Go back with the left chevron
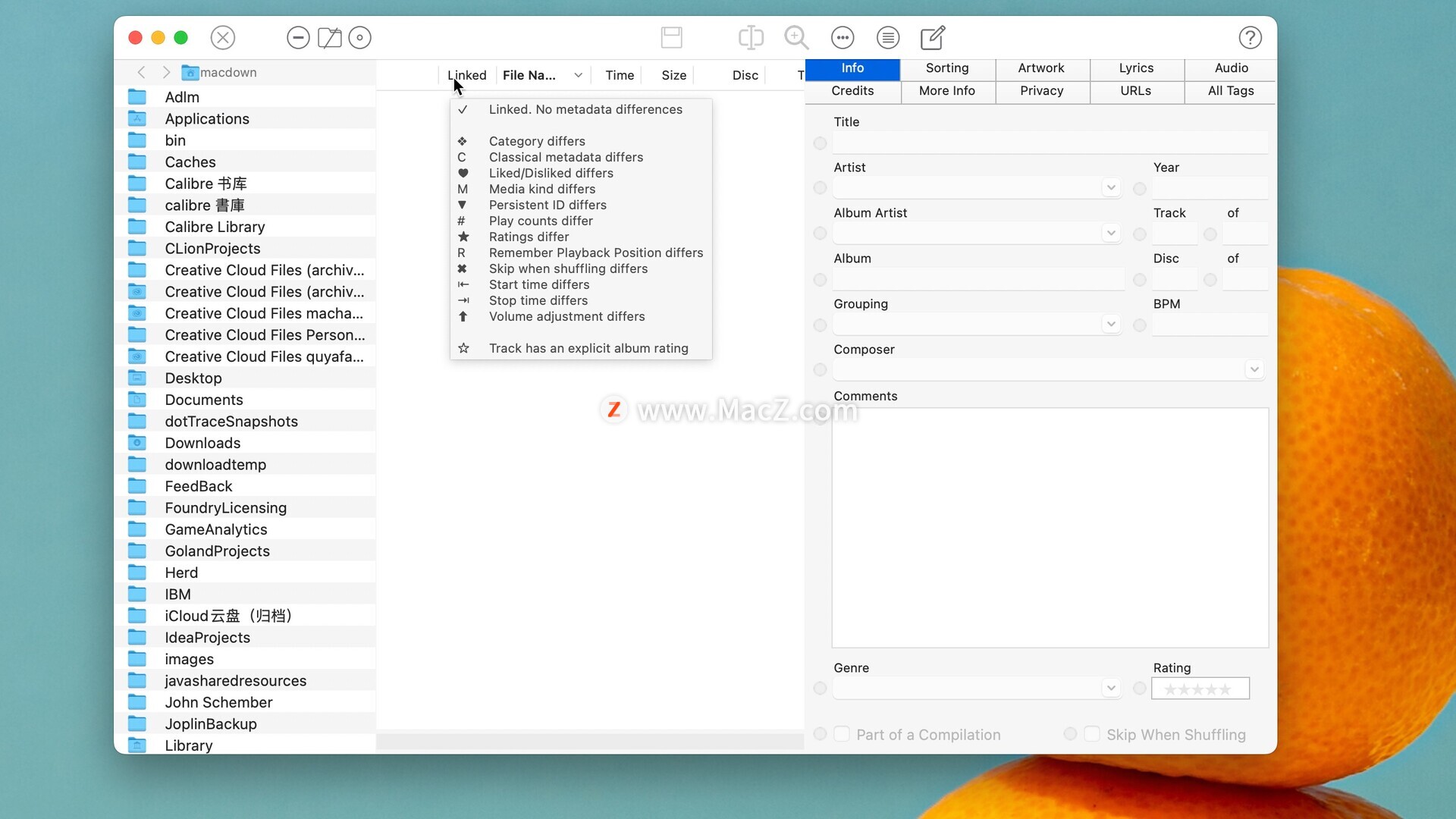 141,72
